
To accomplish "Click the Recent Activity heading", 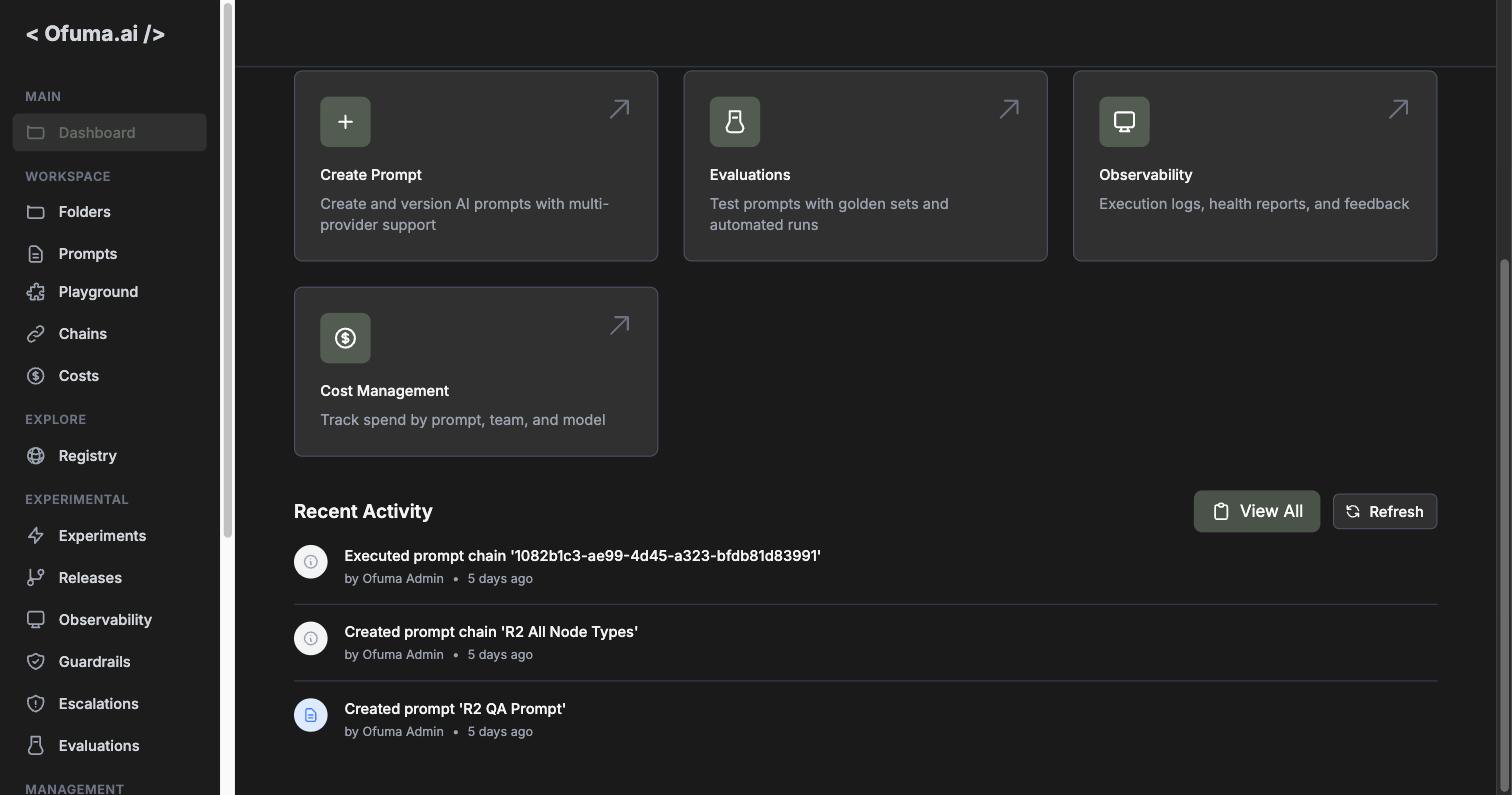I will pos(363,512).
